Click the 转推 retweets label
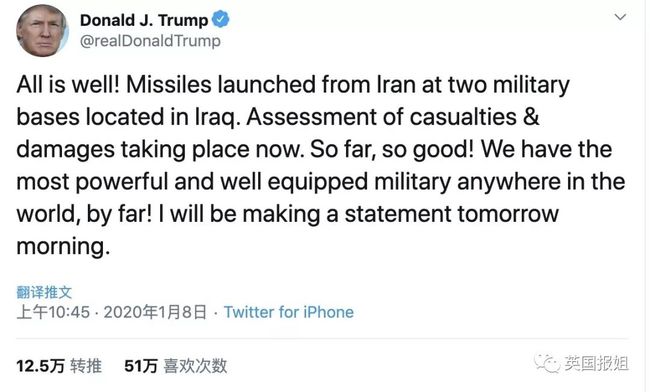650x392 pixels. [x=86, y=366]
